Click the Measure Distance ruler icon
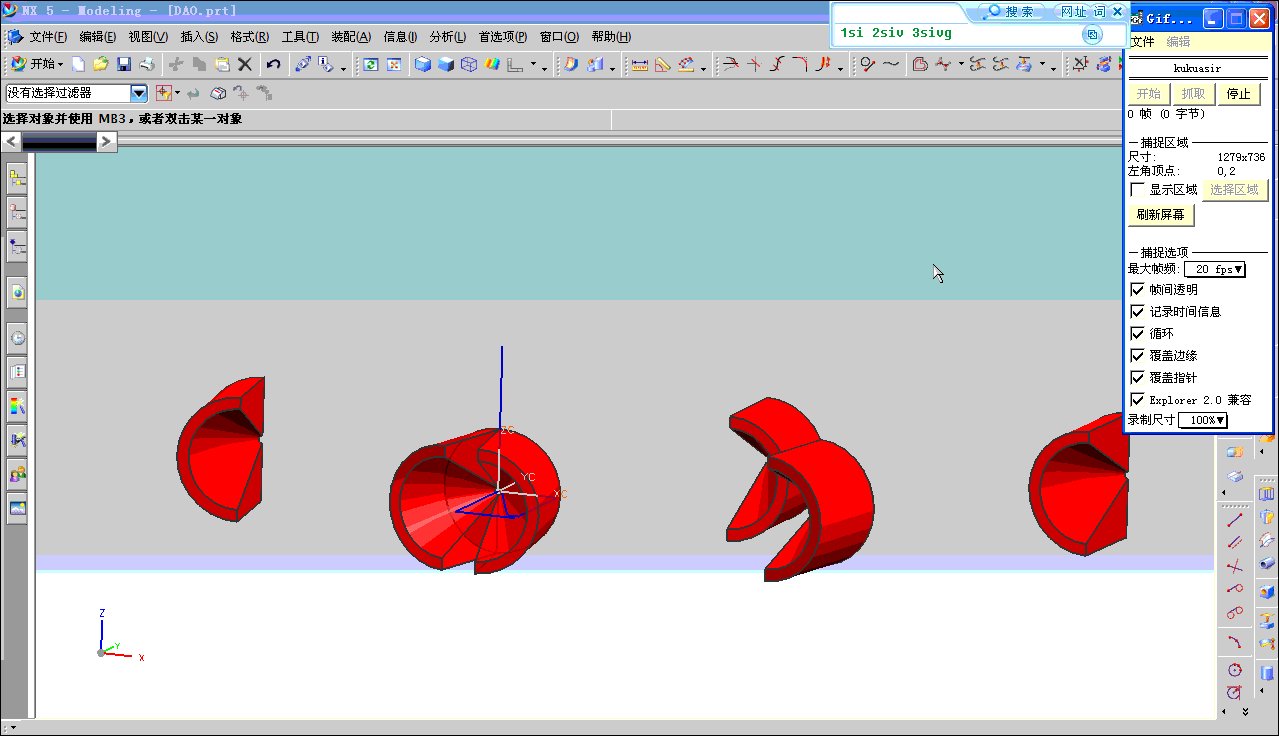The height and width of the screenshot is (736, 1279). pos(640,64)
